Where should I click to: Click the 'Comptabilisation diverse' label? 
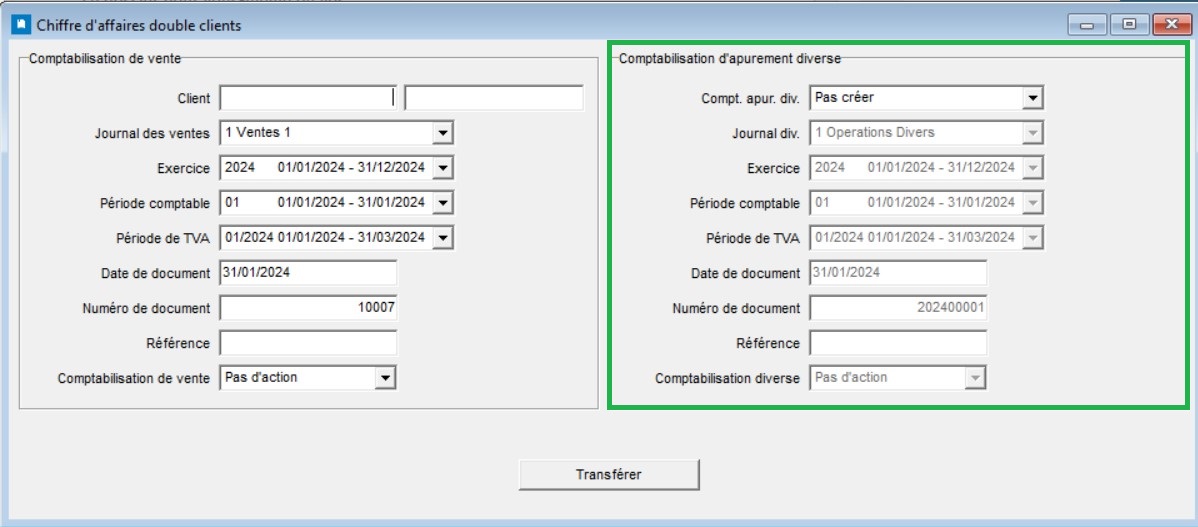[727, 378]
